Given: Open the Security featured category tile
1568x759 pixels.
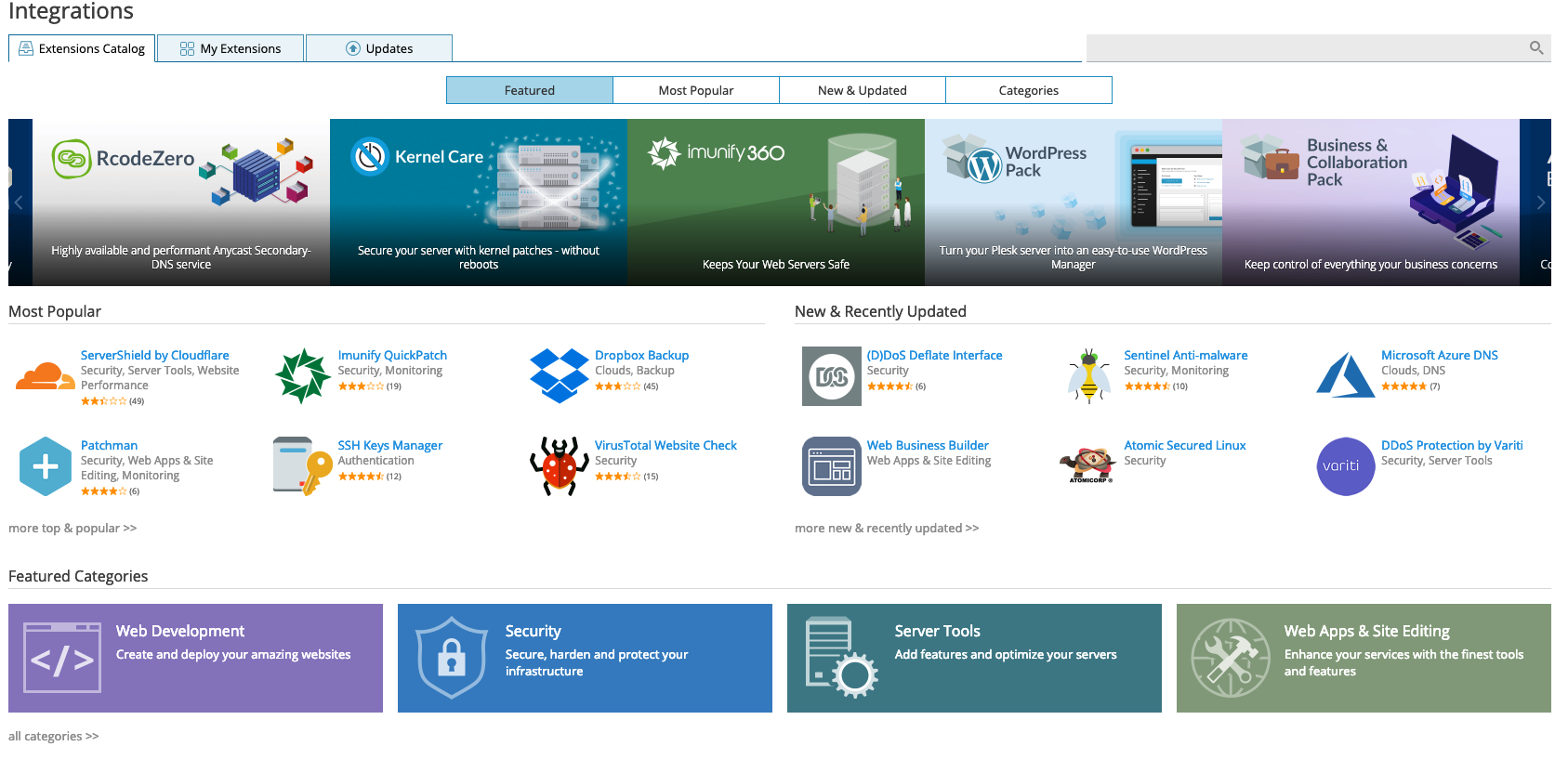Looking at the screenshot, I should tap(585, 658).
